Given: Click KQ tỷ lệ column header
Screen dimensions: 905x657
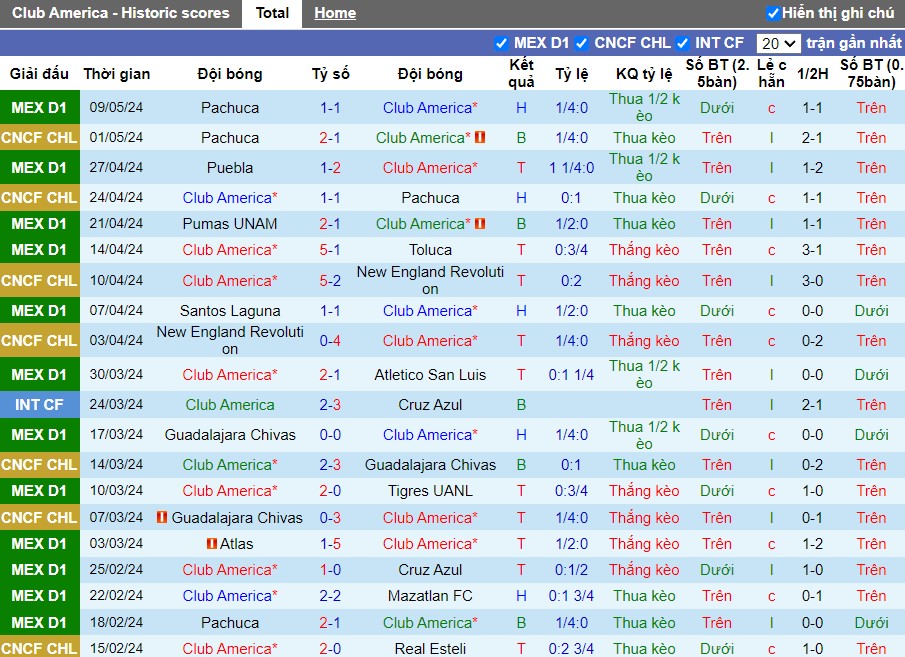Looking at the screenshot, I should [x=644, y=74].
